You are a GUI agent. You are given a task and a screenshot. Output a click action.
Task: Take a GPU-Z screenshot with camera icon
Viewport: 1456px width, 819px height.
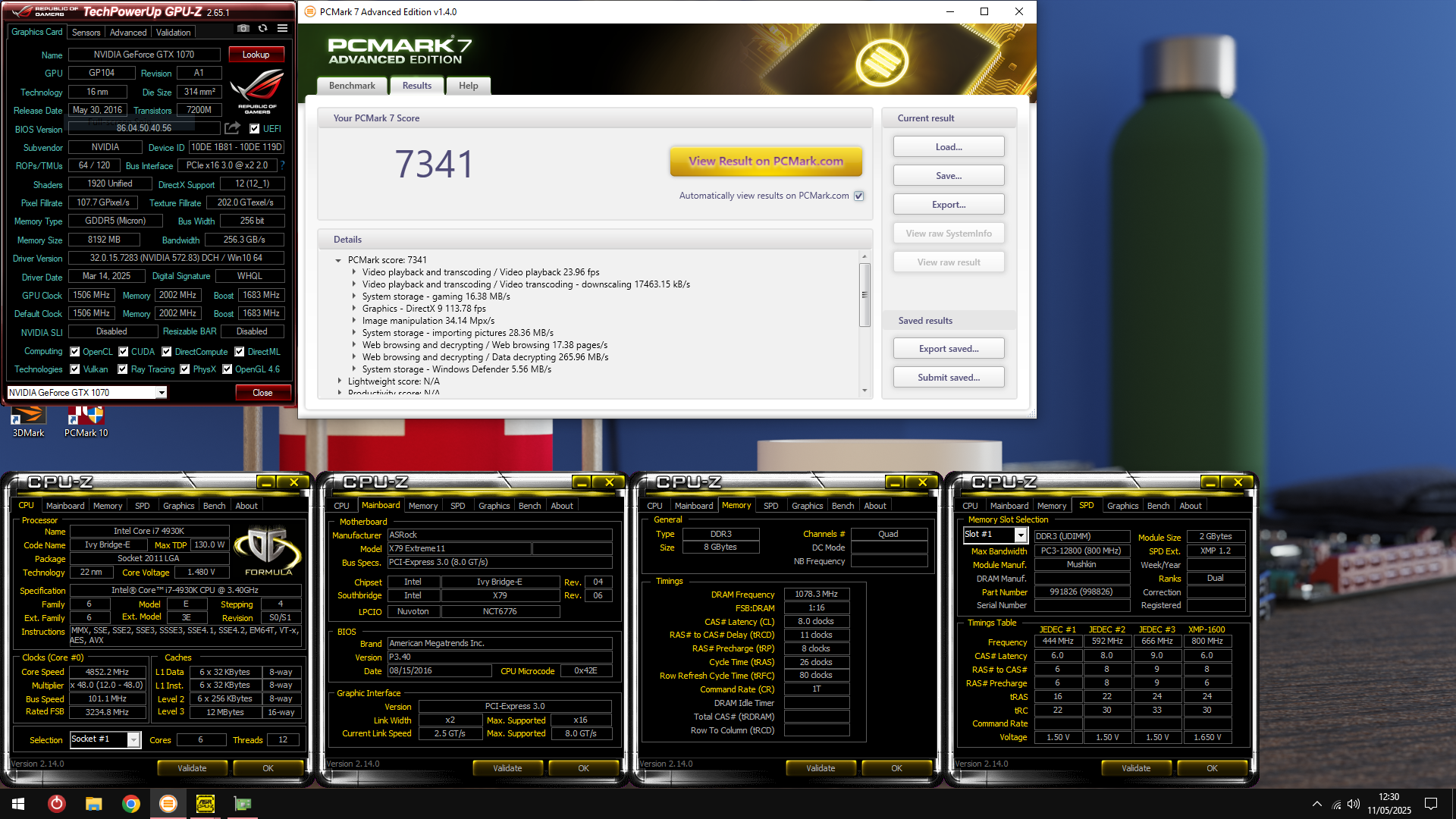point(243,29)
